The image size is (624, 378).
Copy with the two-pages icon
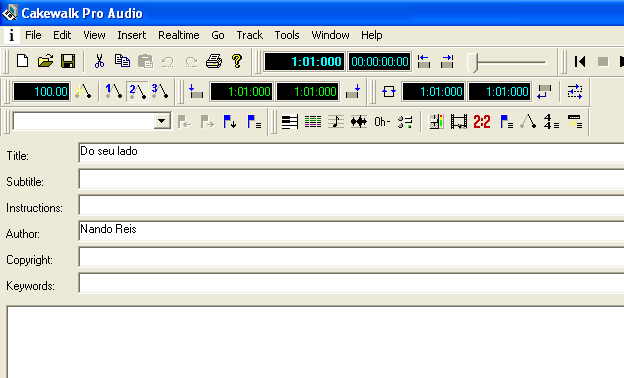point(122,61)
